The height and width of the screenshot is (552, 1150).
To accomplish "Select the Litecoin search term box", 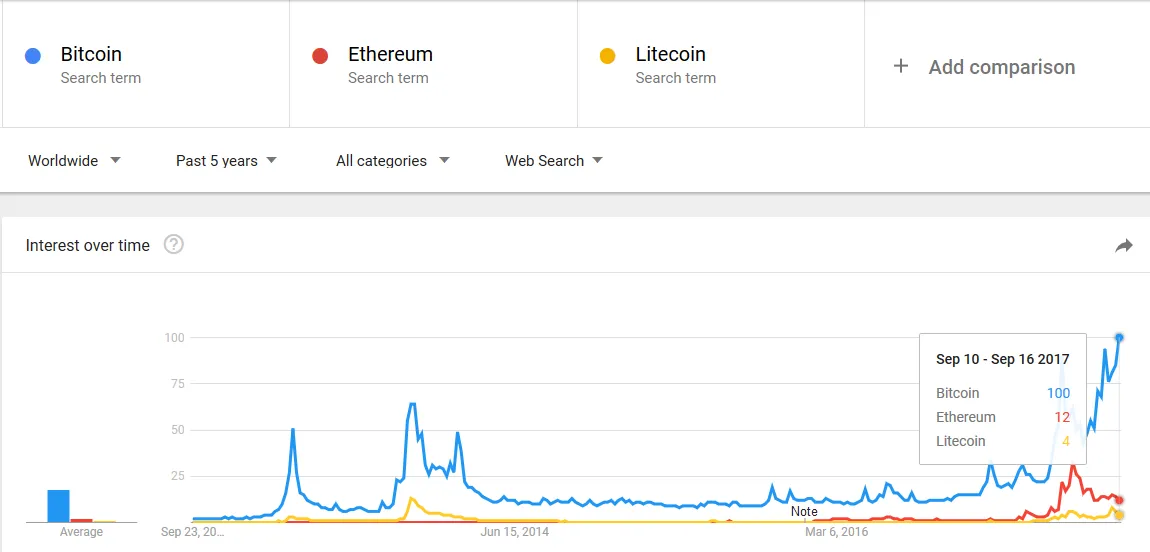I will point(720,64).
